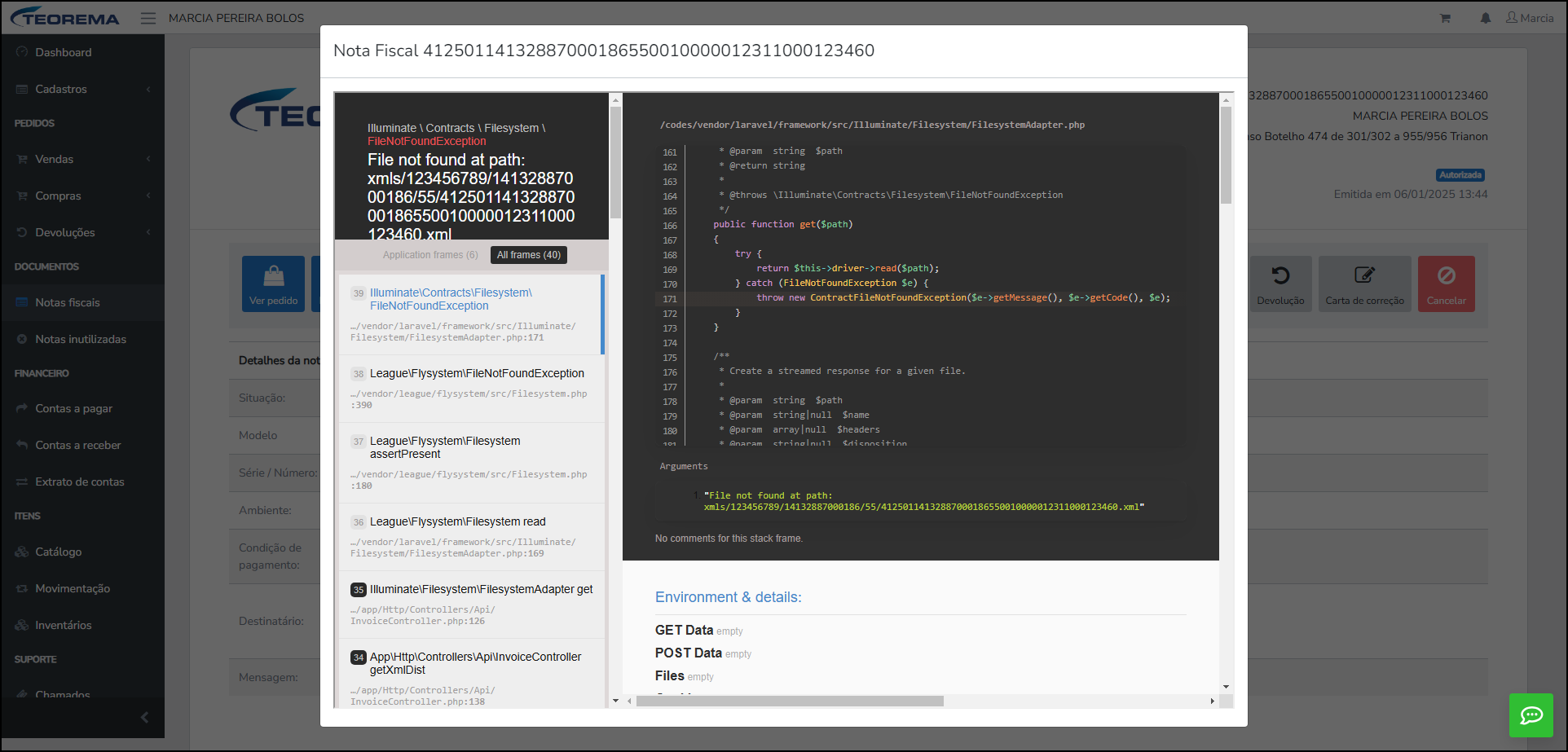1568x752 pixels.
Task: Click the Vendas cart icon in sidebar
Action: [x=22, y=159]
